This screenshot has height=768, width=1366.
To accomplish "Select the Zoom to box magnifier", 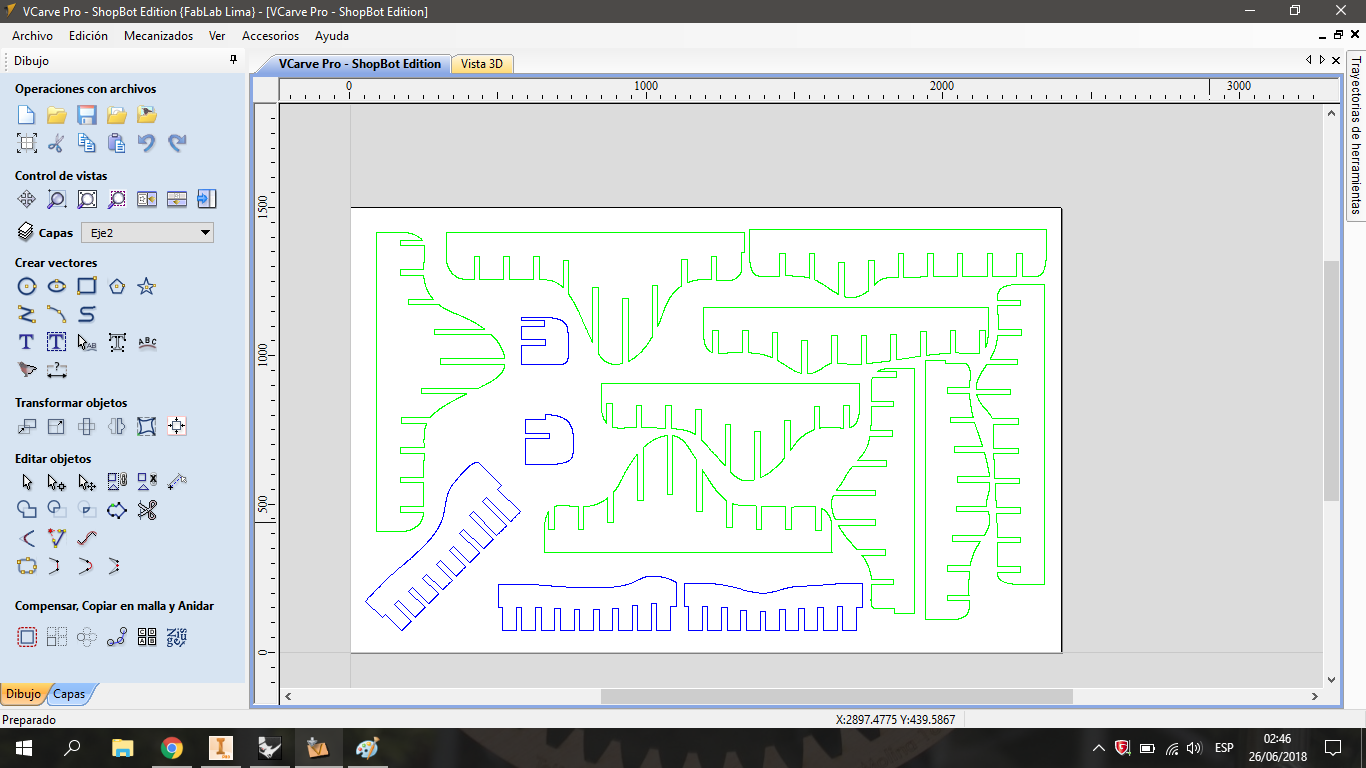I will click(x=57, y=199).
